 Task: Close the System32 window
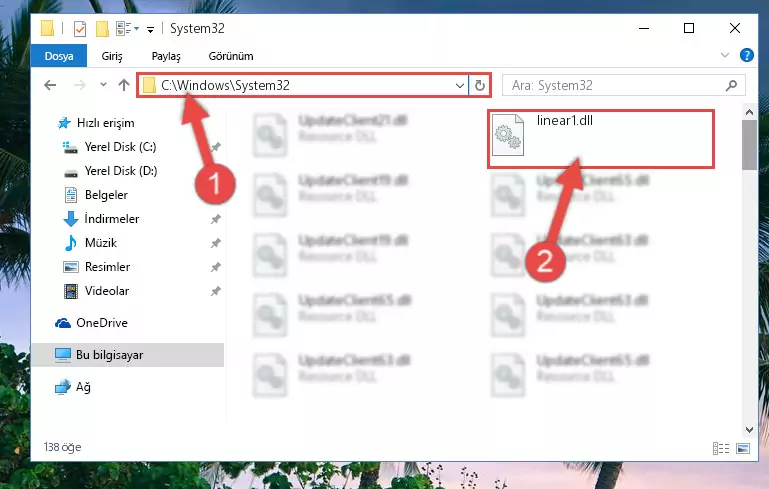pos(735,28)
